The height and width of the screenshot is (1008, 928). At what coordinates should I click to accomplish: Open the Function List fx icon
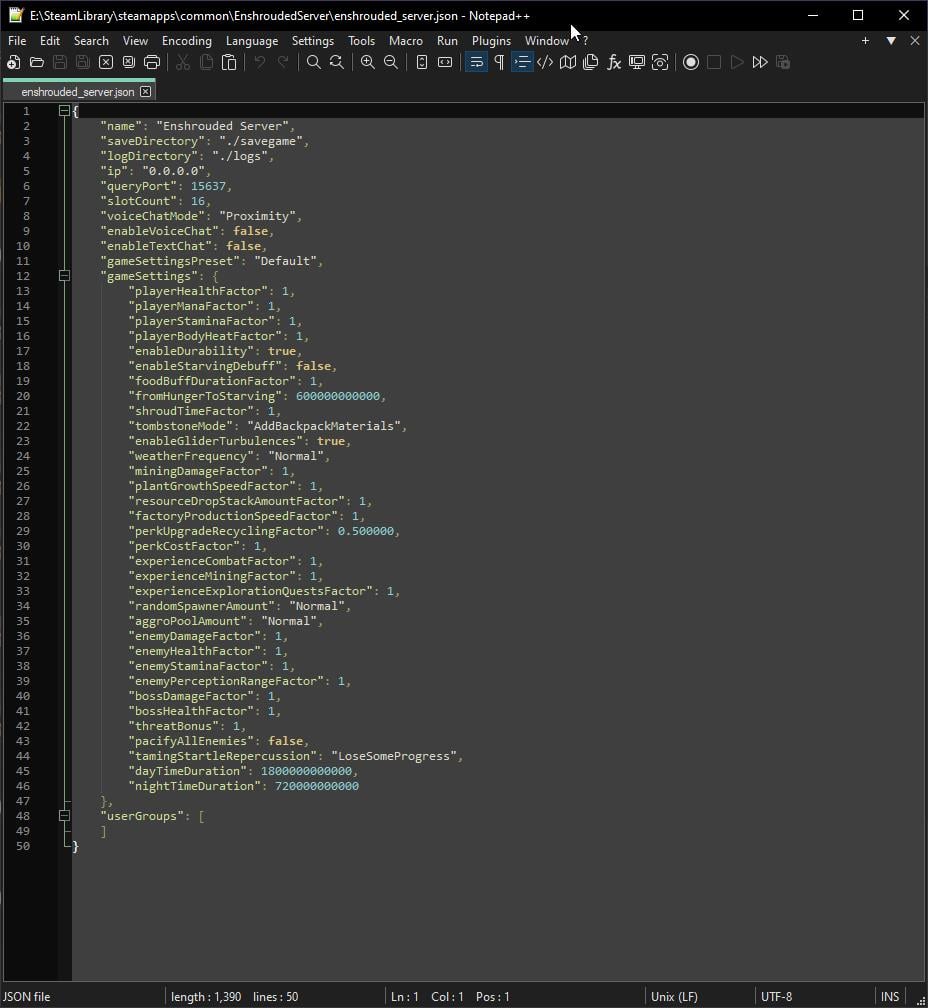(x=614, y=62)
